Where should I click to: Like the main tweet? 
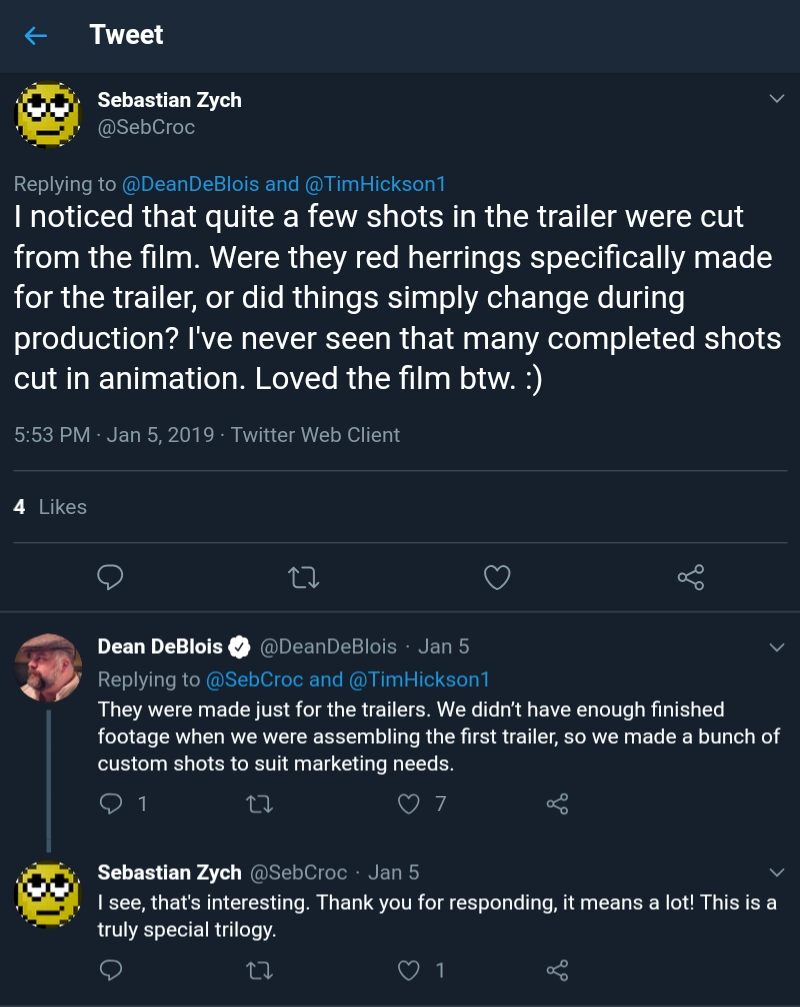coord(496,577)
